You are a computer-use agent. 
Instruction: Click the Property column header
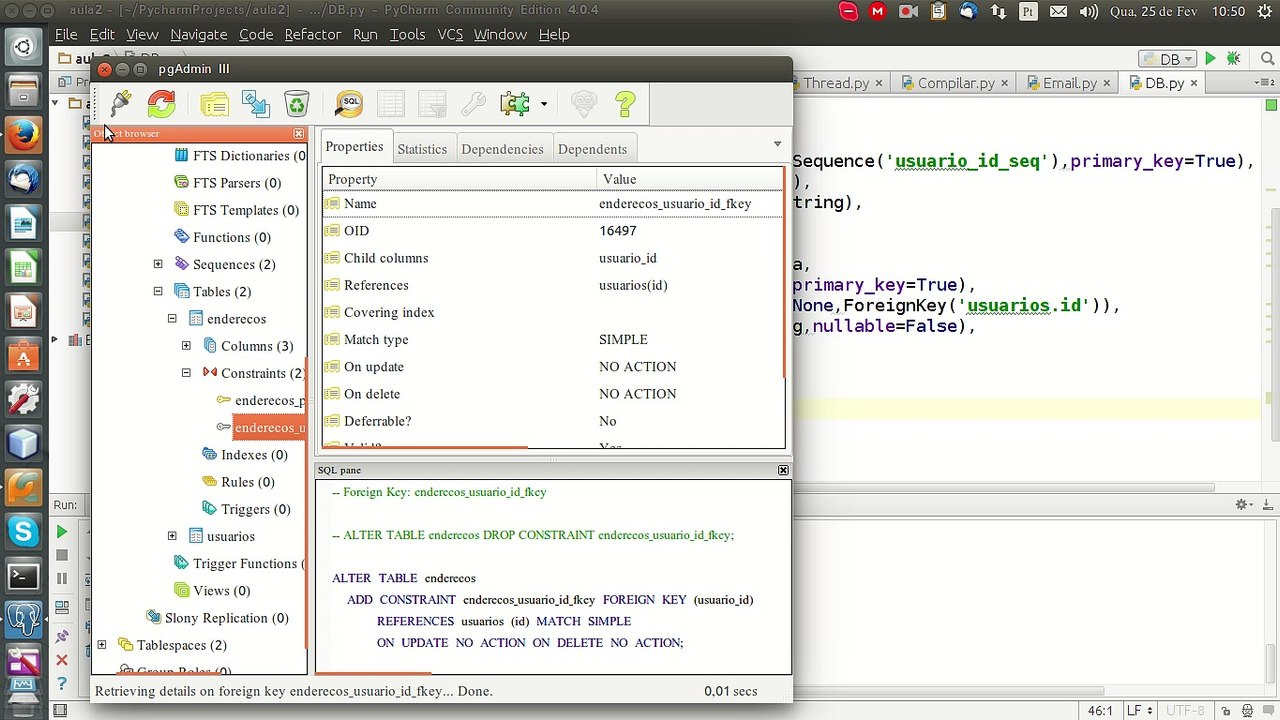pyautogui.click(x=459, y=179)
